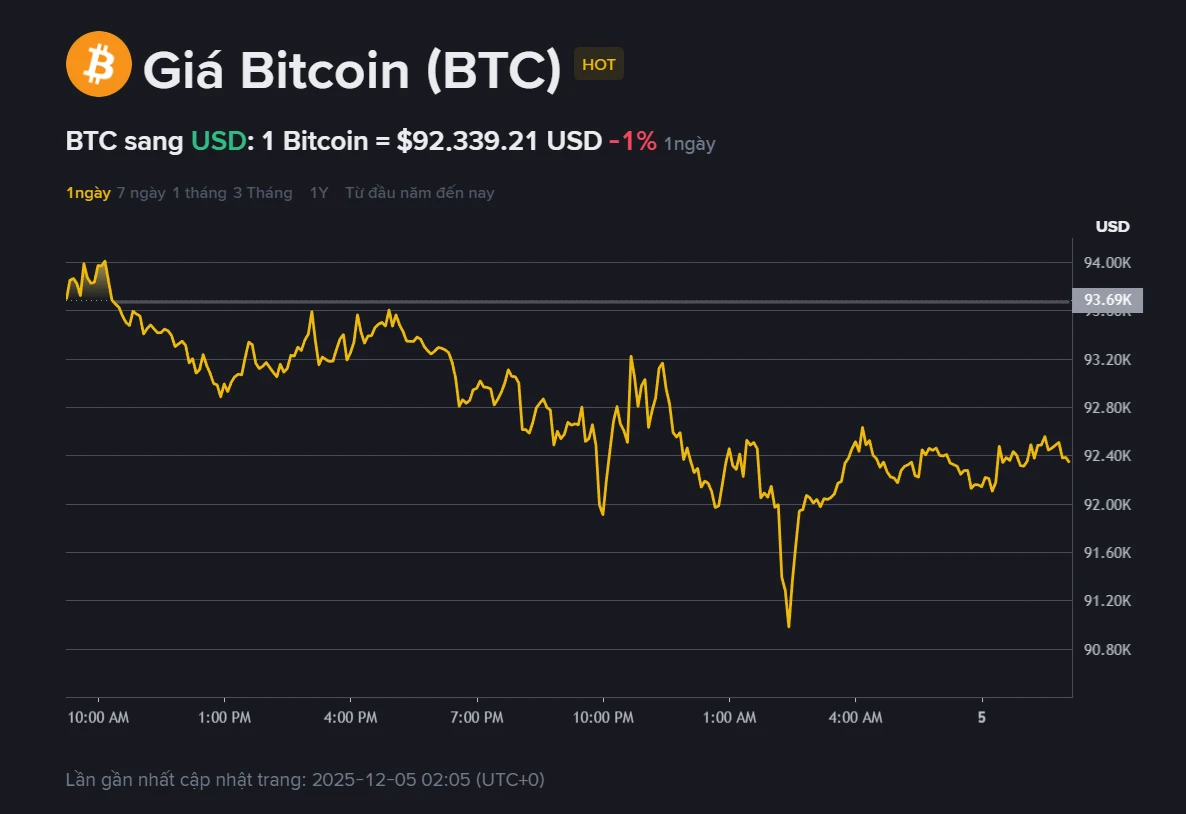This screenshot has width=1186, height=814.
Task: Click the HOT badge beside the title
Action: point(598,65)
